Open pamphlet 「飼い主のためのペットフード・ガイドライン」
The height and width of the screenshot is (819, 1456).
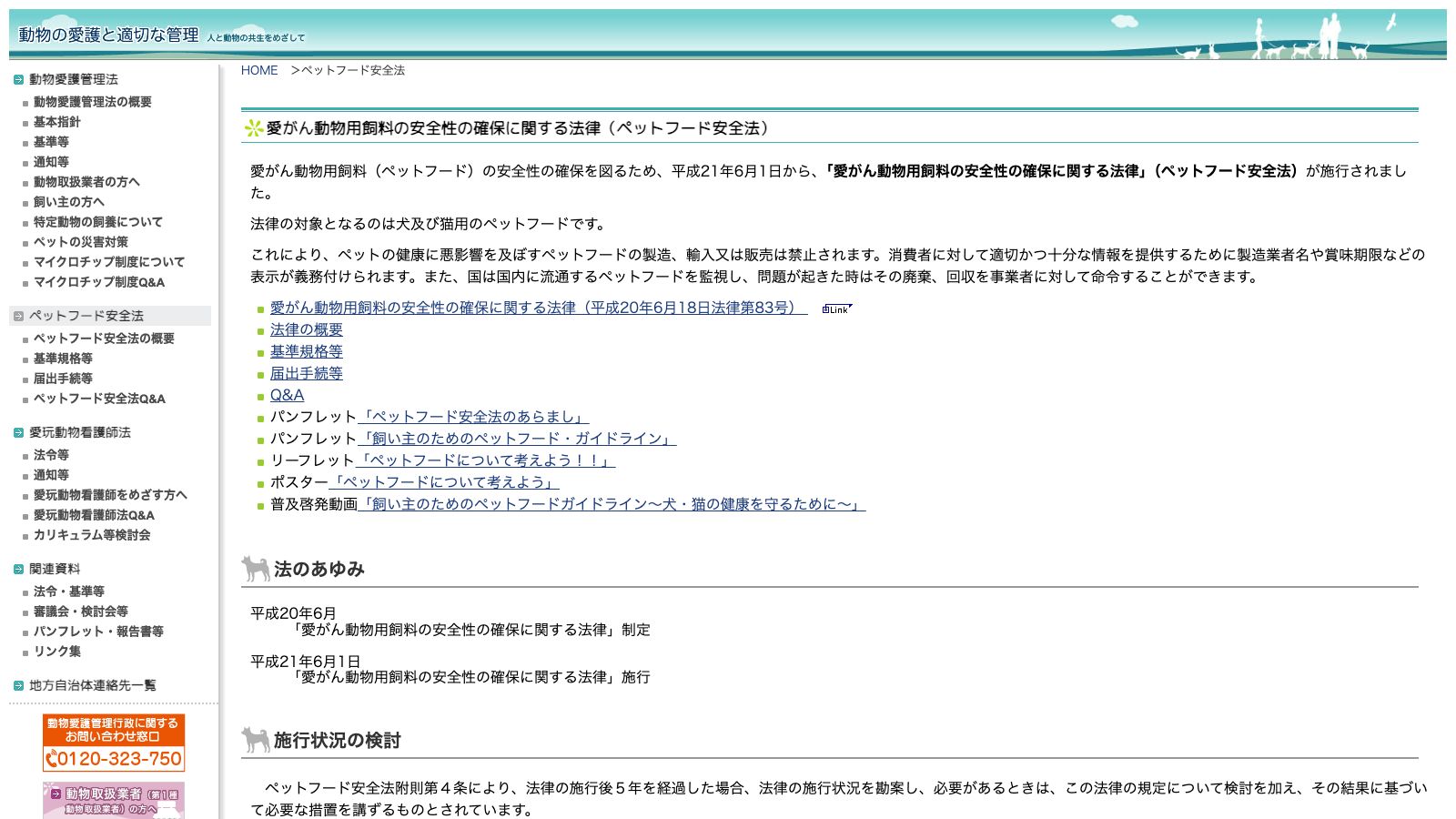point(517,439)
